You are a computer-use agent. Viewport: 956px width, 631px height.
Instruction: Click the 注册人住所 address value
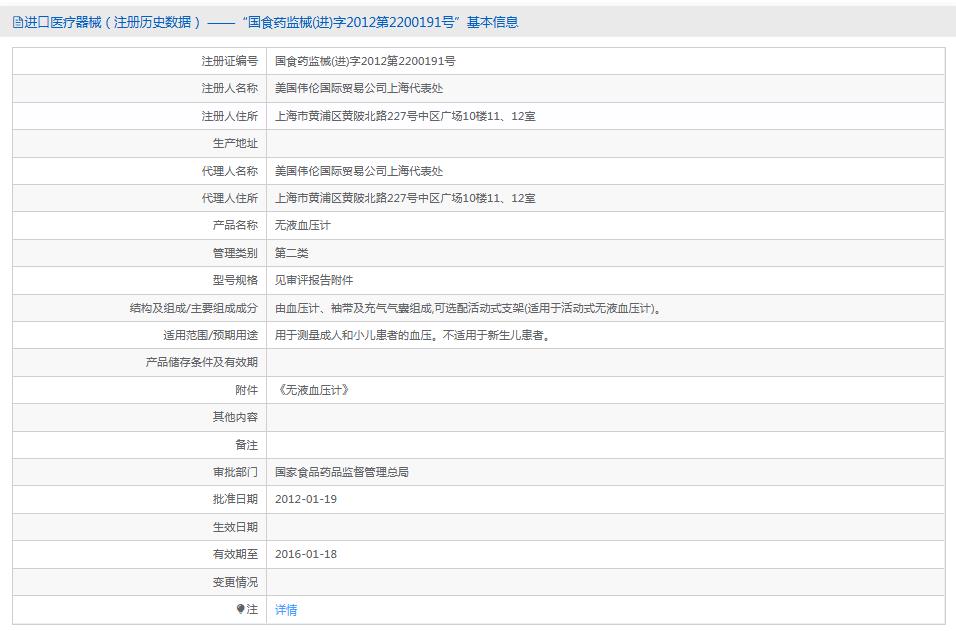405,116
